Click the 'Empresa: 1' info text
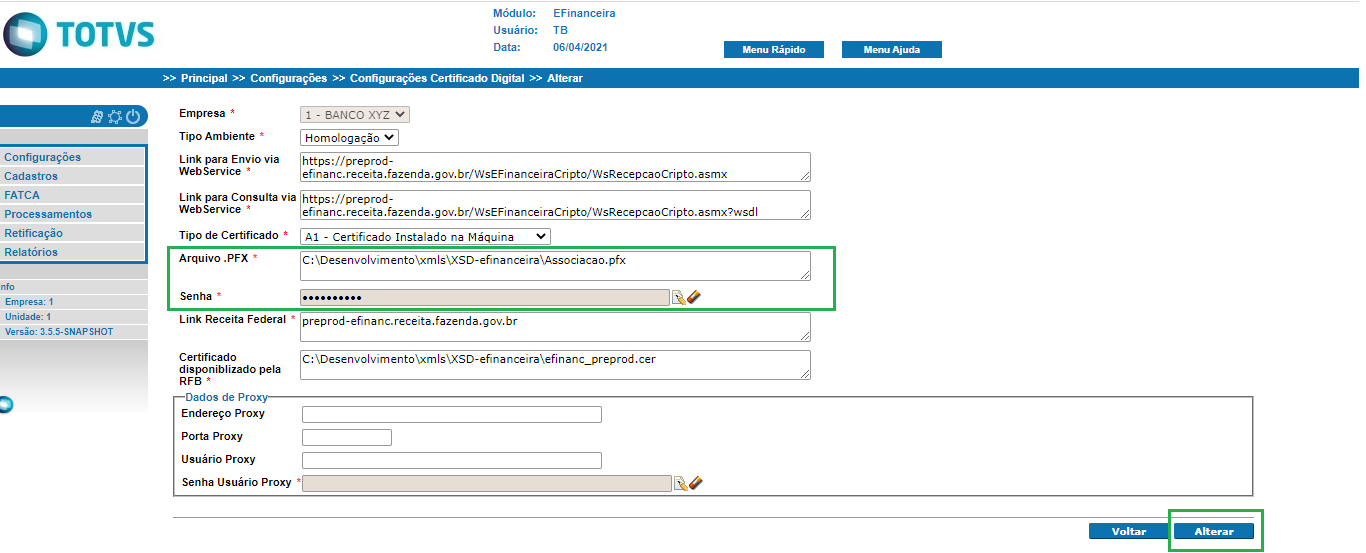The image size is (1366, 553). pos(29,301)
